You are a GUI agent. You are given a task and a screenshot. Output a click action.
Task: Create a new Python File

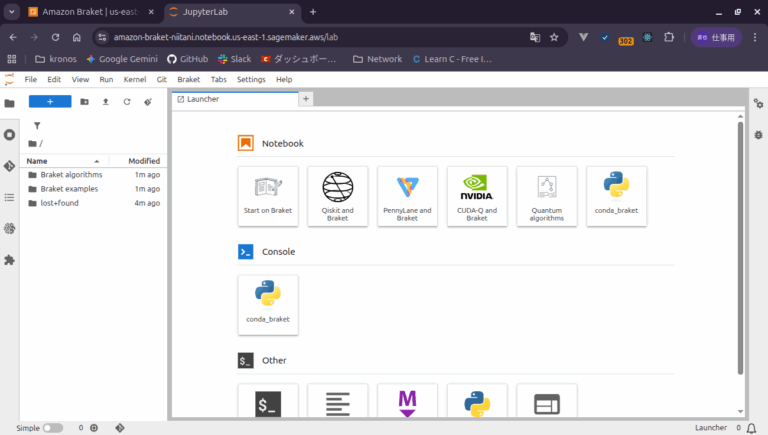tap(477, 401)
